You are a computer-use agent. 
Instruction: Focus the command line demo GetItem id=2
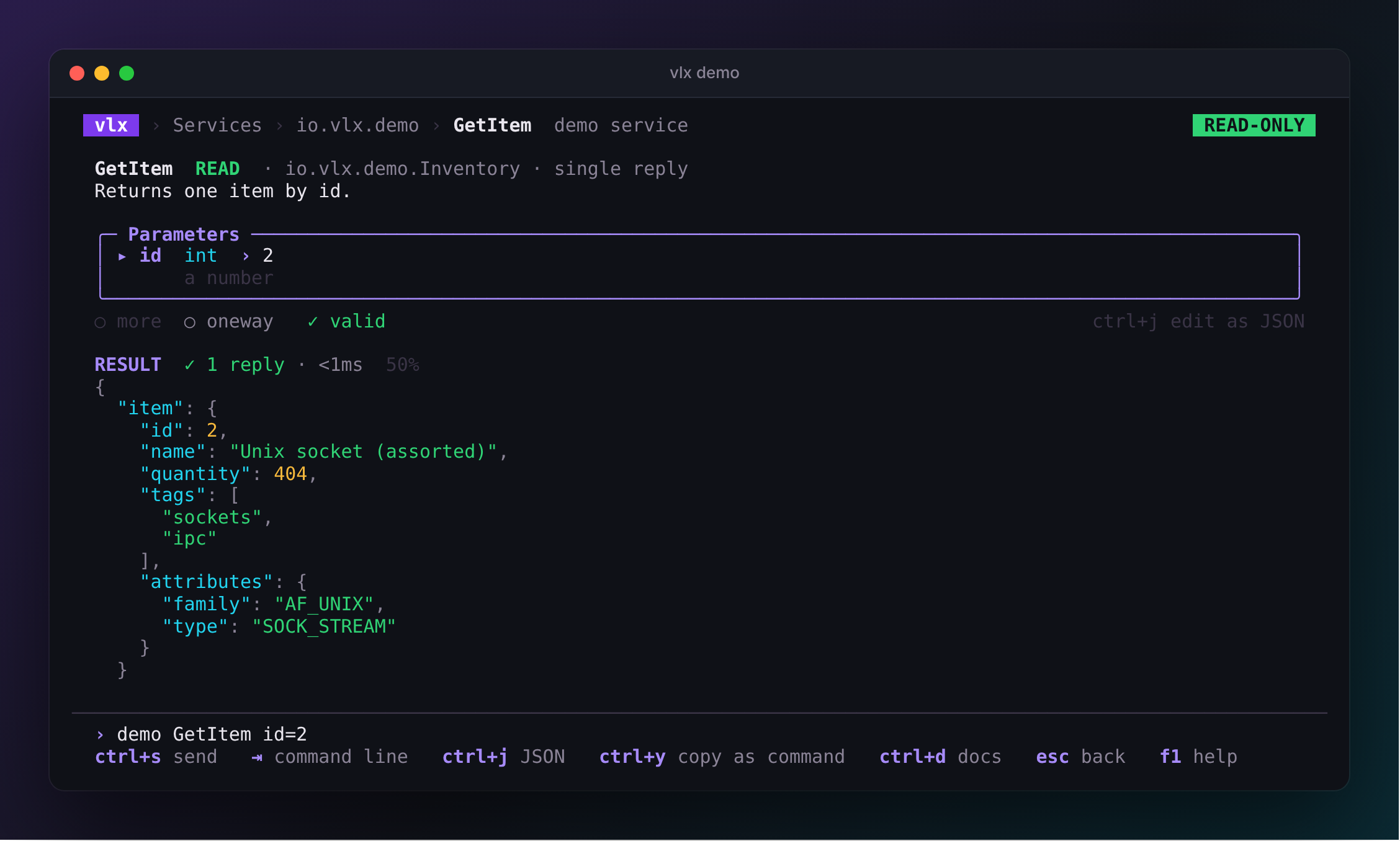point(212,734)
